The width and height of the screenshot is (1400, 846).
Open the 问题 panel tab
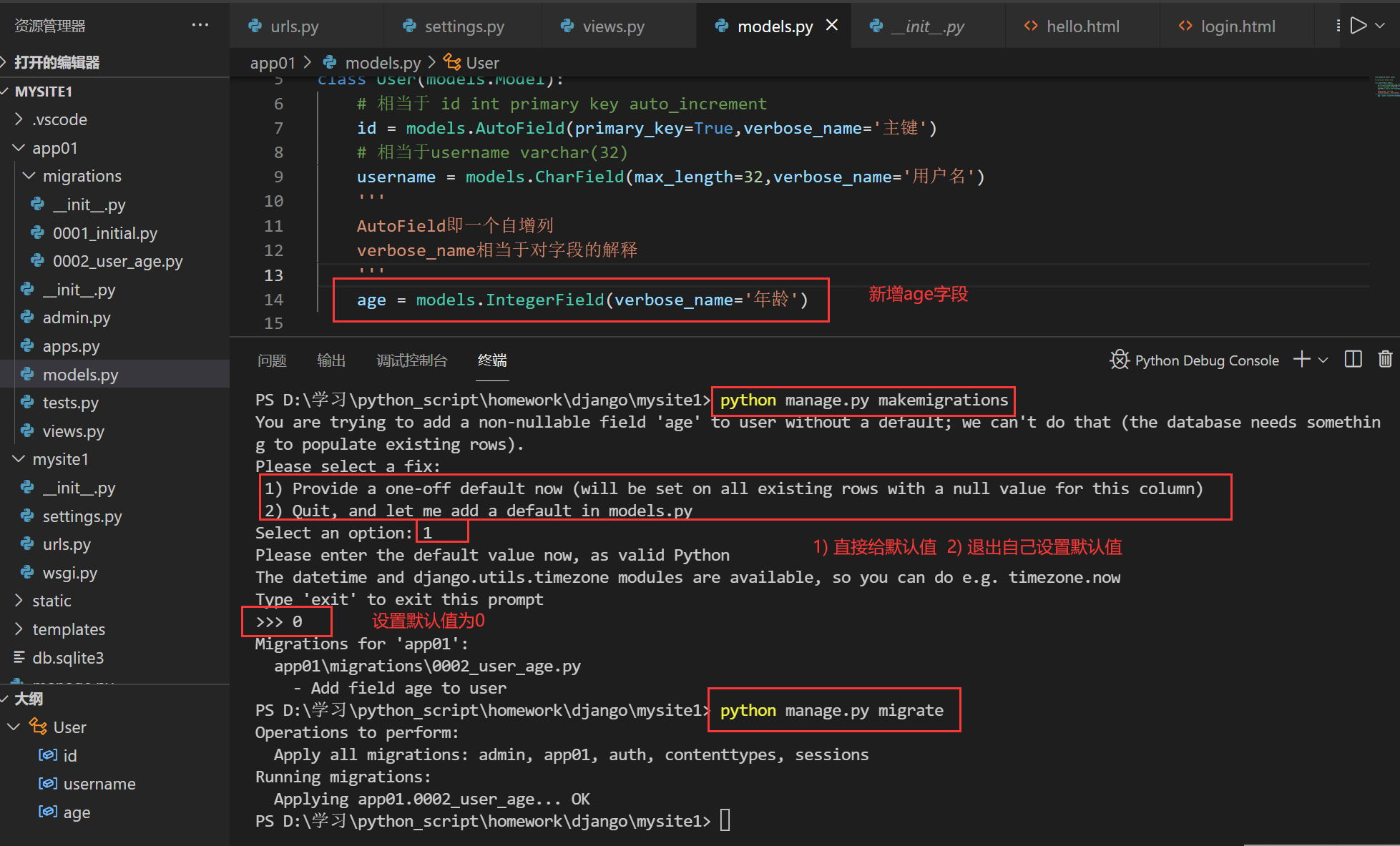pos(272,360)
